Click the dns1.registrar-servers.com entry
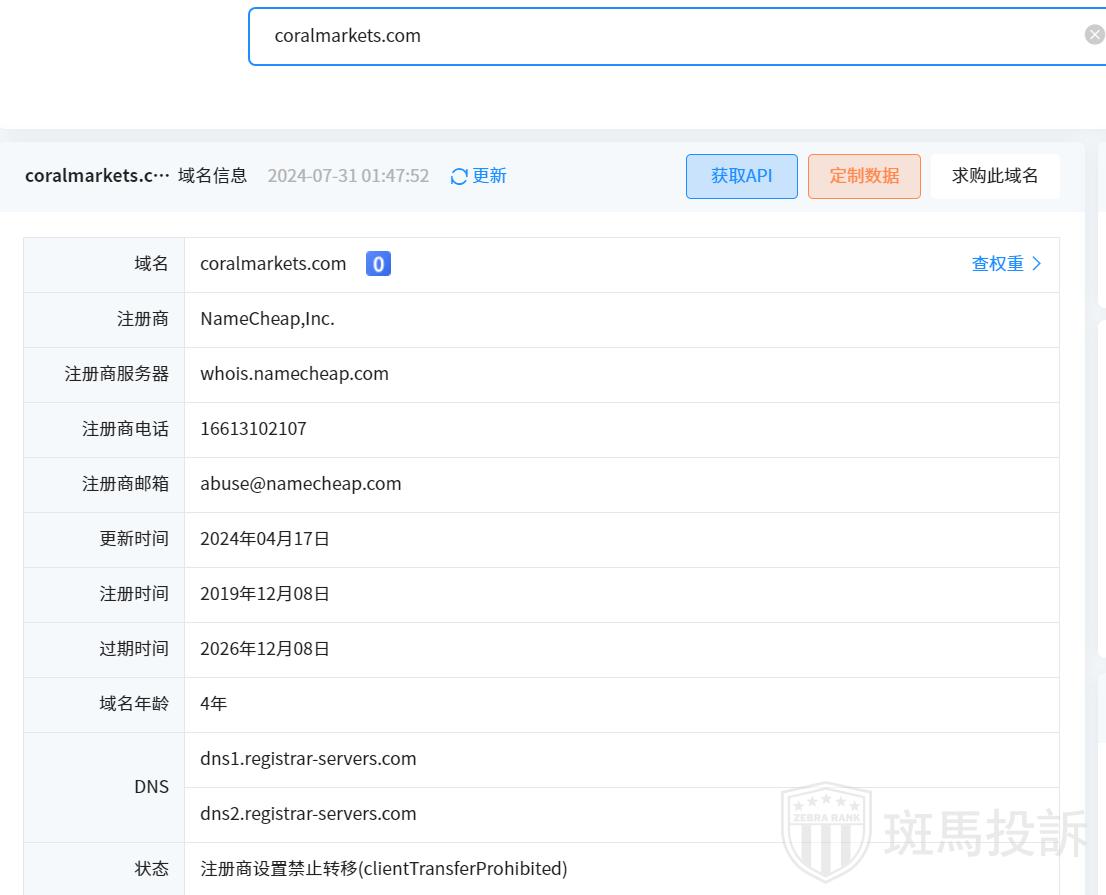Viewport: 1106px width, 895px height. [308, 759]
